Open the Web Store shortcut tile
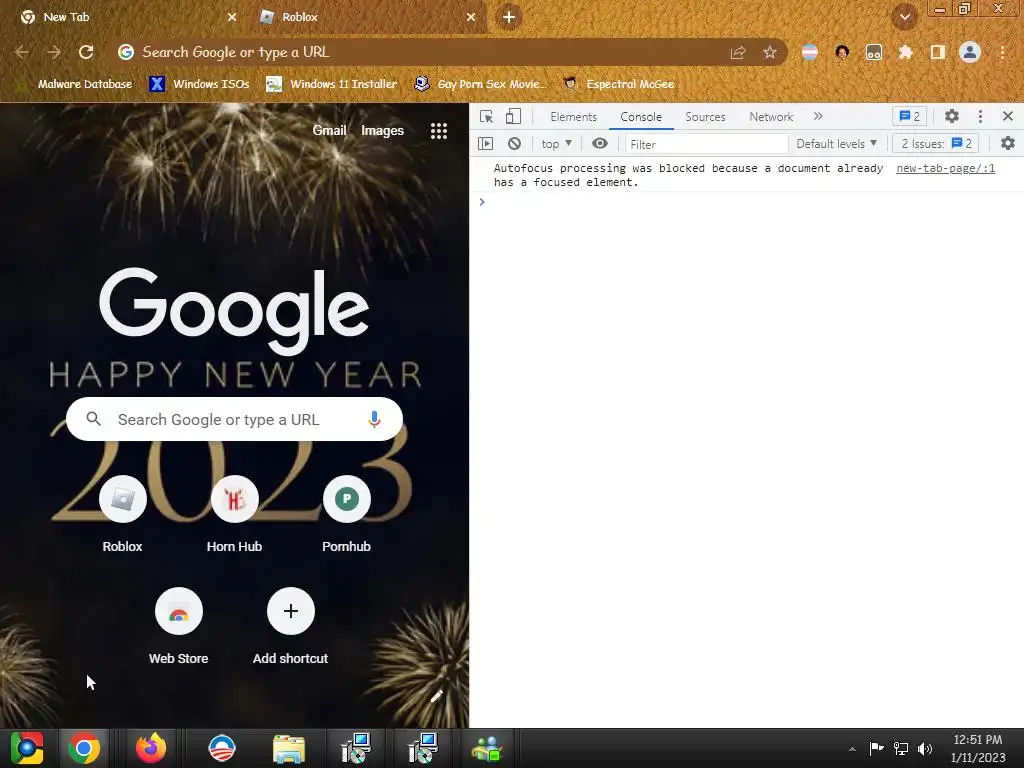 (178, 627)
